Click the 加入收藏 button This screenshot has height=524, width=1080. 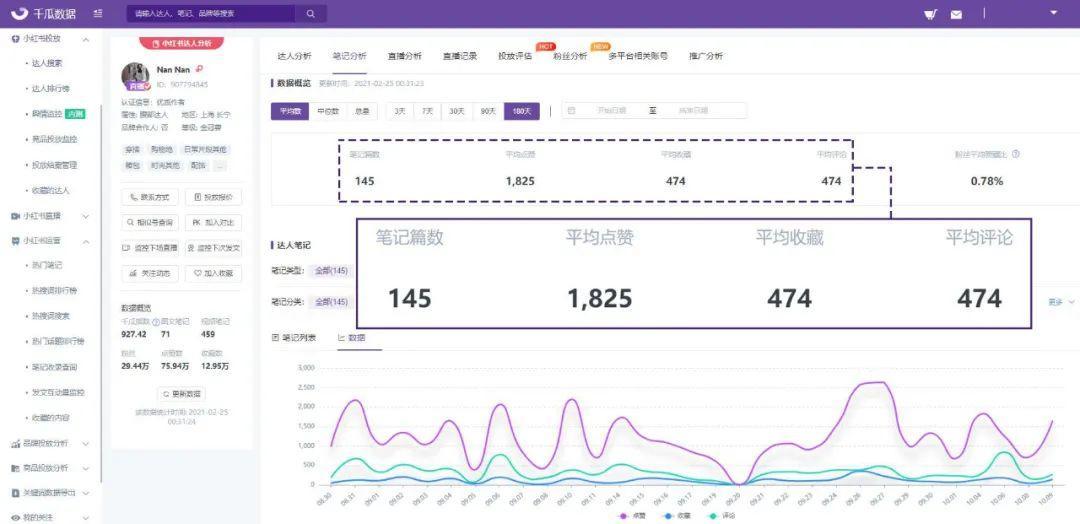tap(214, 273)
